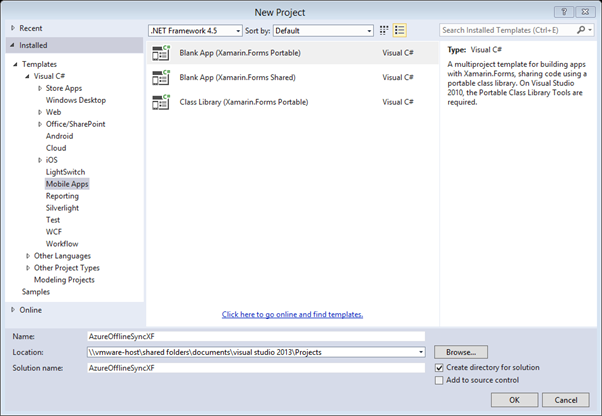The width and height of the screenshot is (602, 416).
Task: Select Test template category
Action: point(53,220)
